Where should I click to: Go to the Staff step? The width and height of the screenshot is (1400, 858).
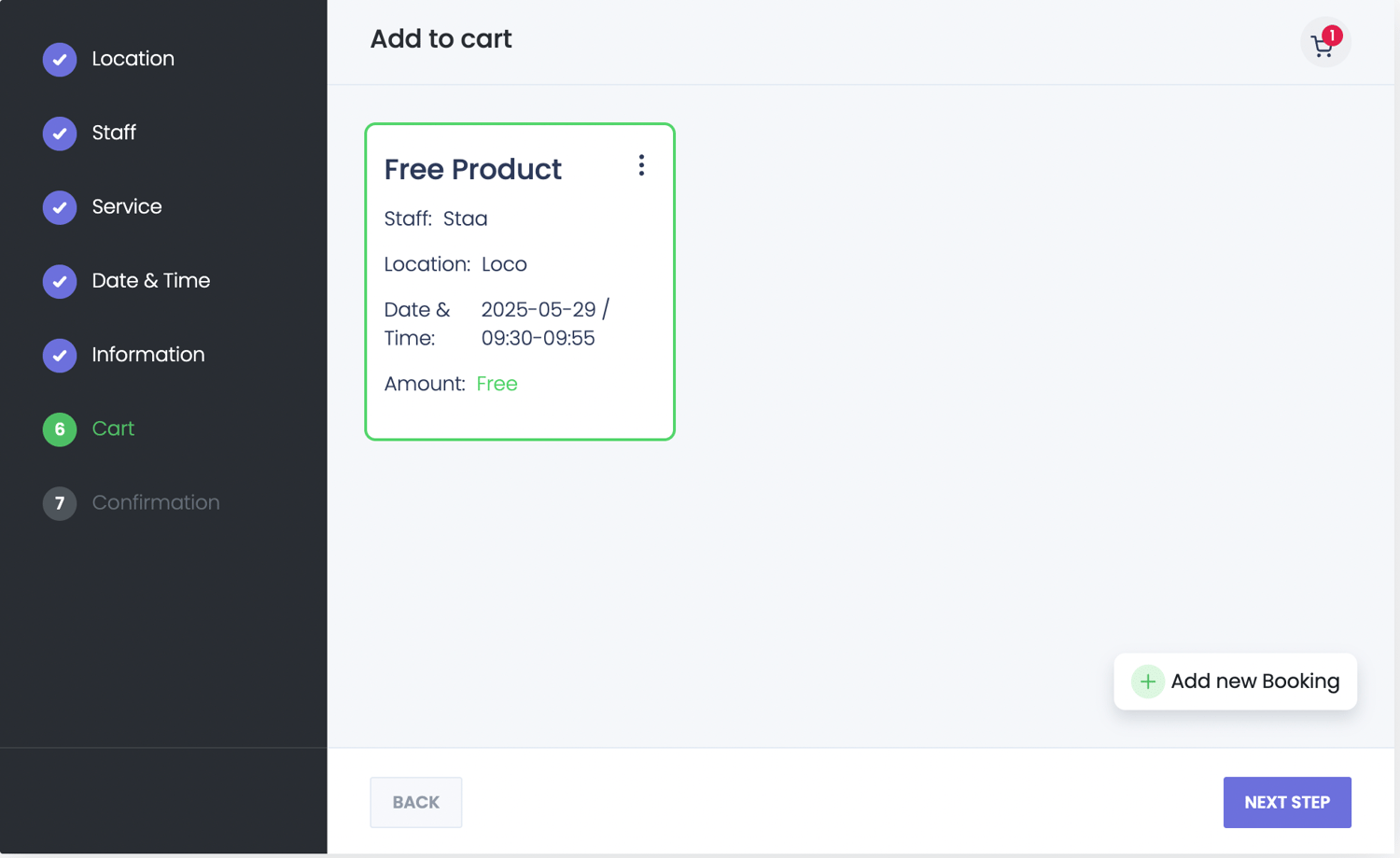tap(114, 133)
